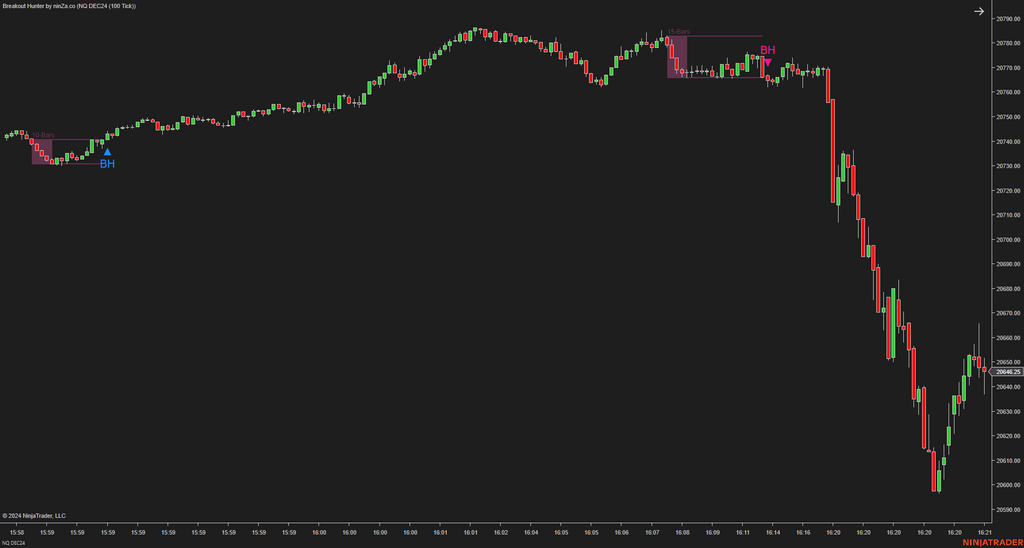This screenshot has width=1024, height=548.
Task: Click the 16:11 time axis label
Action: click(742, 532)
